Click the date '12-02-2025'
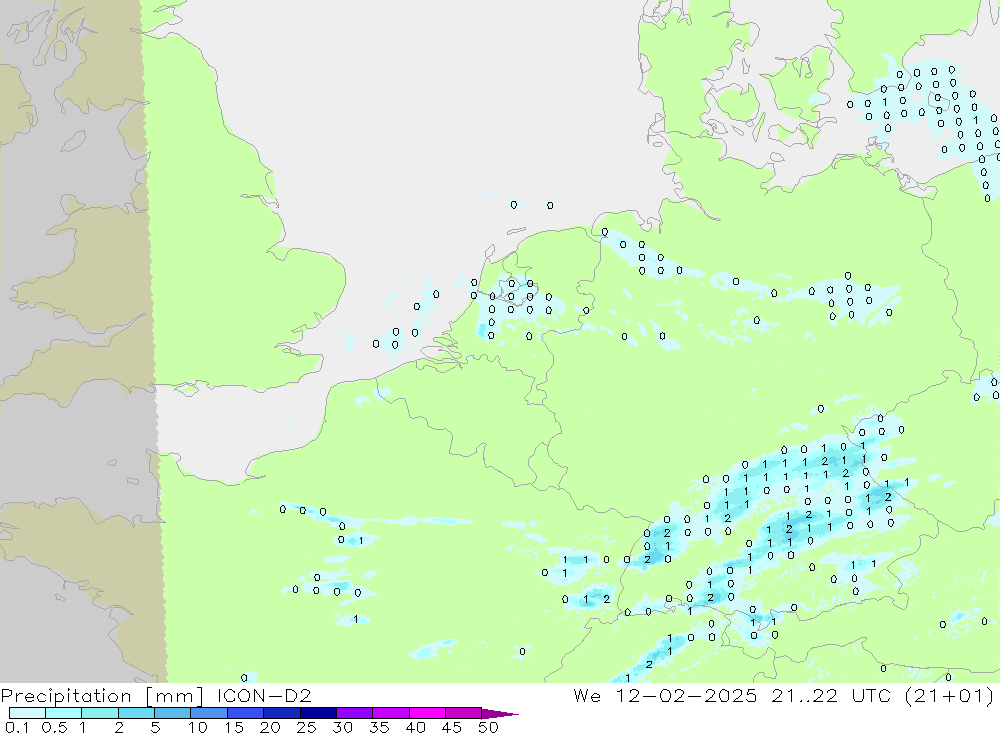Viewport: 1000px width, 733px height. pos(686,695)
